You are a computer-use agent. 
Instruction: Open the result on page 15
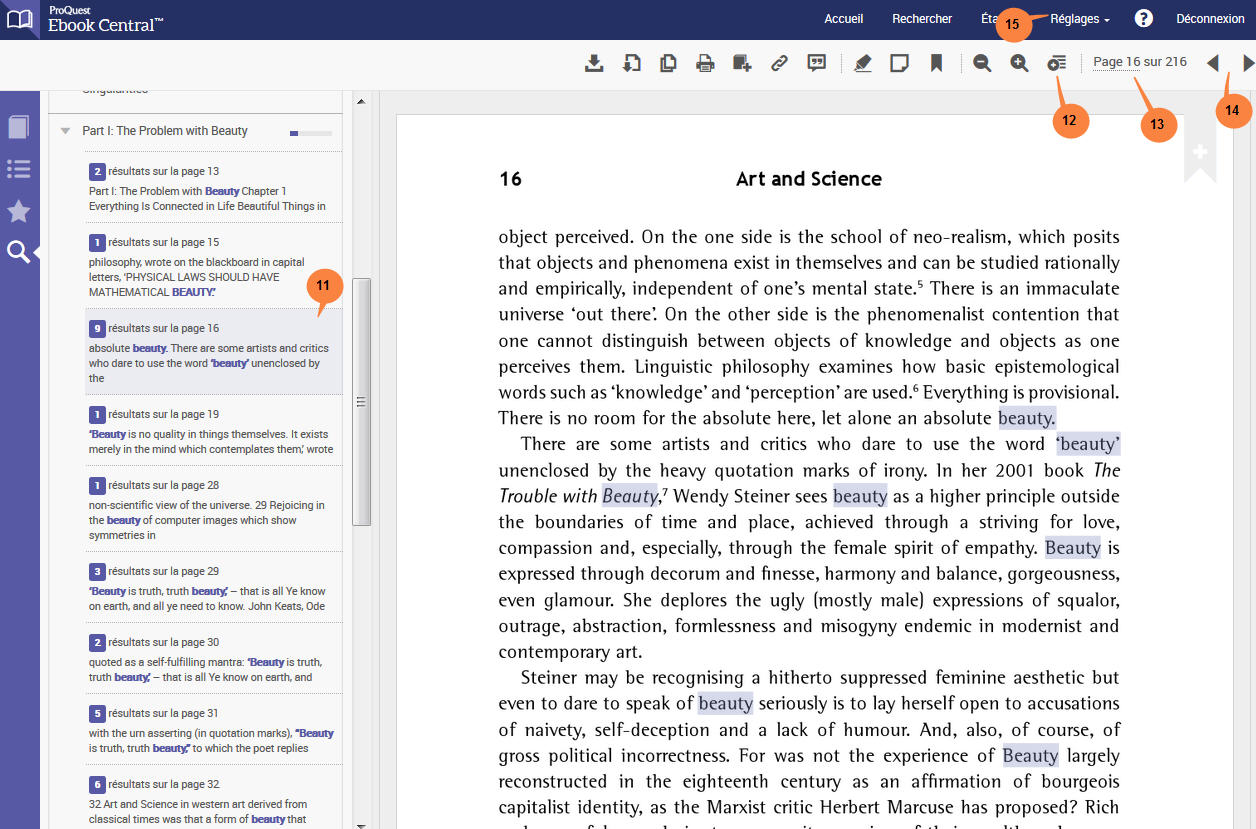(x=214, y=266)
